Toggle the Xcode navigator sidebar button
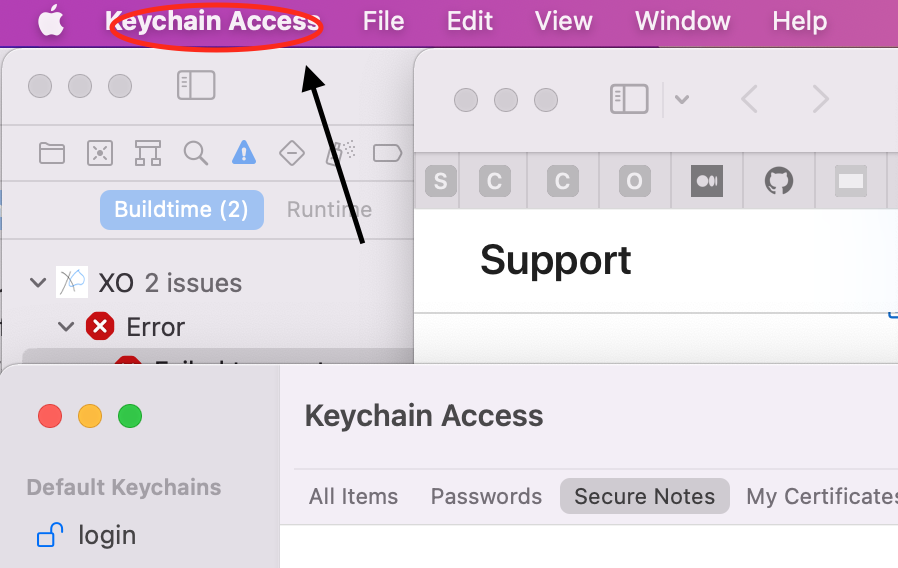The image size is (898, 568). pyautogui.click(x=196, y=85)
